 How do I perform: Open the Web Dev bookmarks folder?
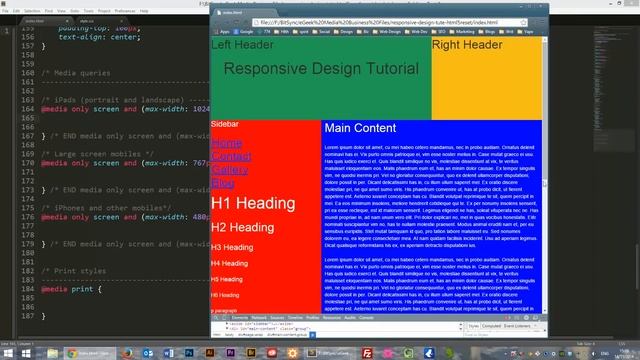point(416,31)
